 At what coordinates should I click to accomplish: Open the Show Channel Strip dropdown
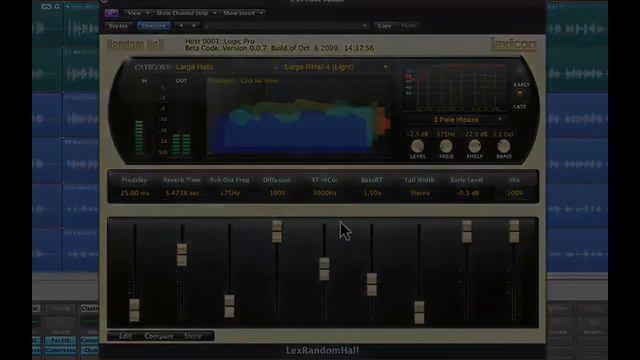(186, 13)
